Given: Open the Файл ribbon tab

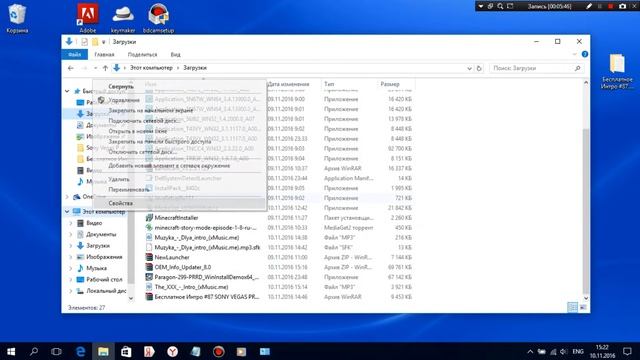Looking at the screenshot, I should (x=74, y=54).
